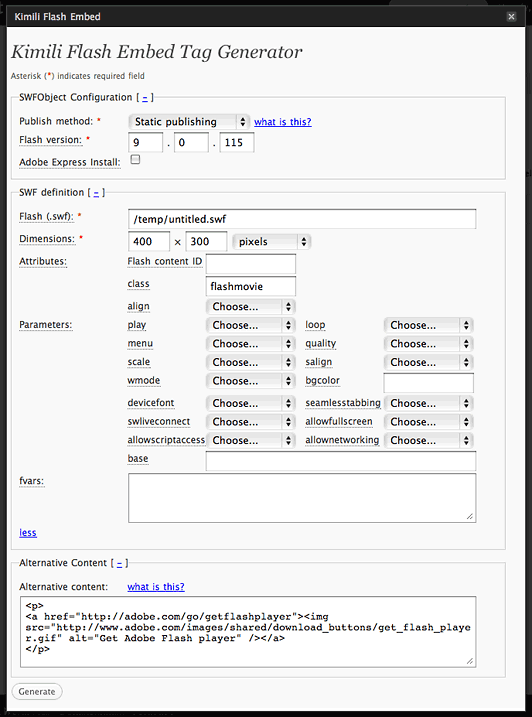Click the Flash (.swf) path field
The width and height of the screenshot is (532, 717).
(x=302, y=219)
